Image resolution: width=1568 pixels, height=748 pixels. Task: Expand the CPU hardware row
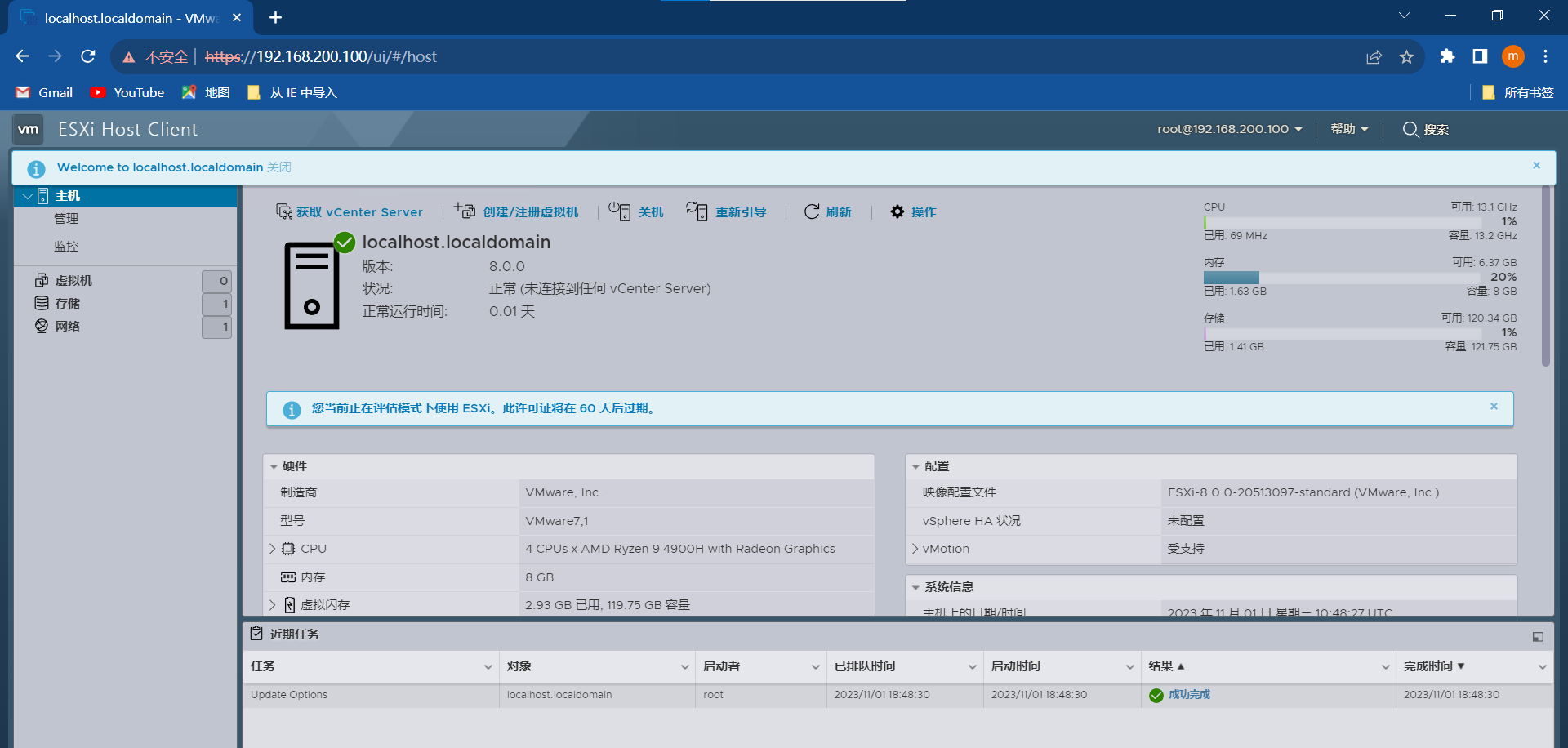(273, 549)
